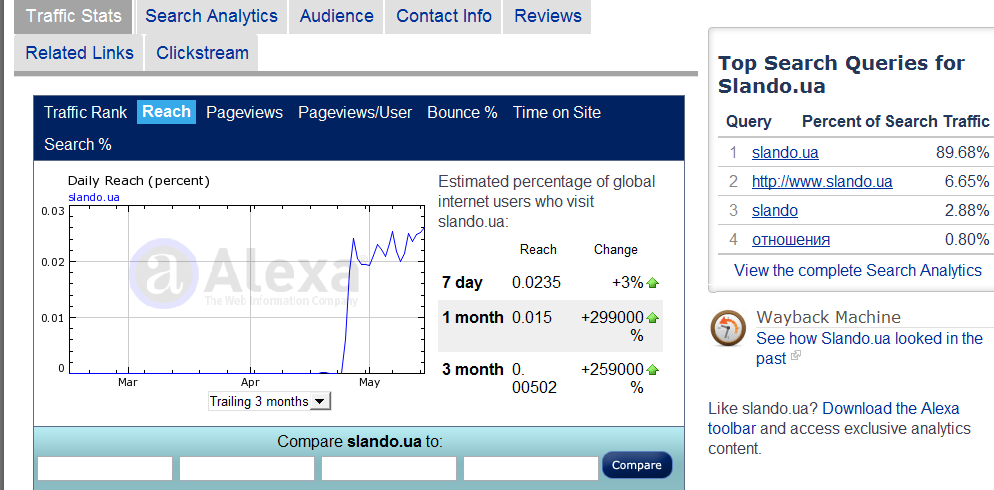View the complete Search Analytics link
The image size is (994, 490).
(x=857, y=270)
